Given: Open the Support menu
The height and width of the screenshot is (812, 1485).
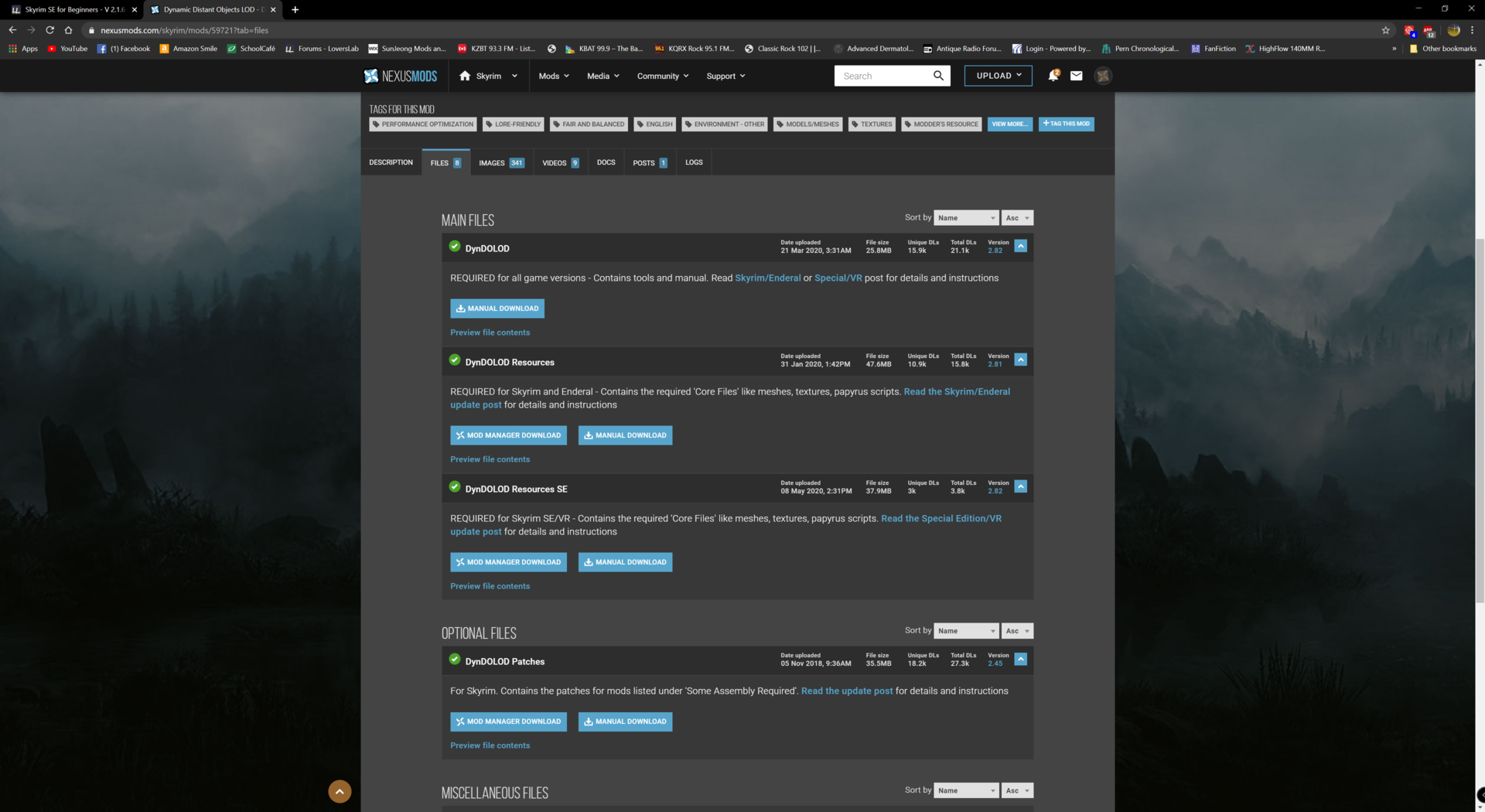Looking at the screenshot, I should point(725,76).
